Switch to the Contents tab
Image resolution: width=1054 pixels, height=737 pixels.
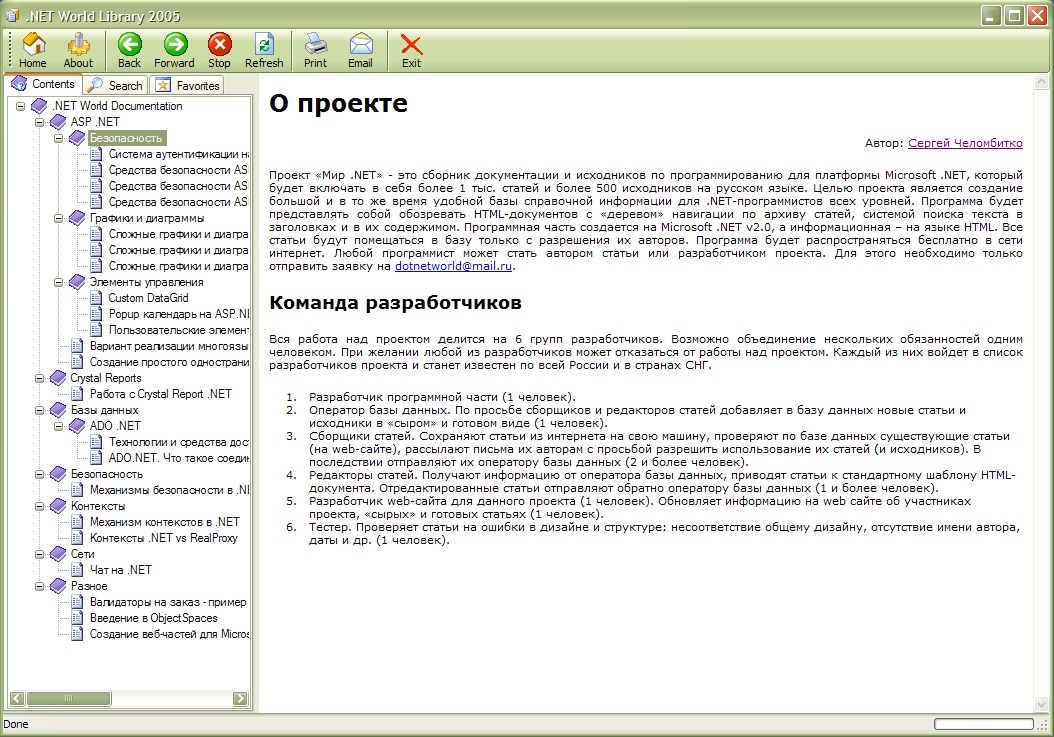click(x=43, y=84)
